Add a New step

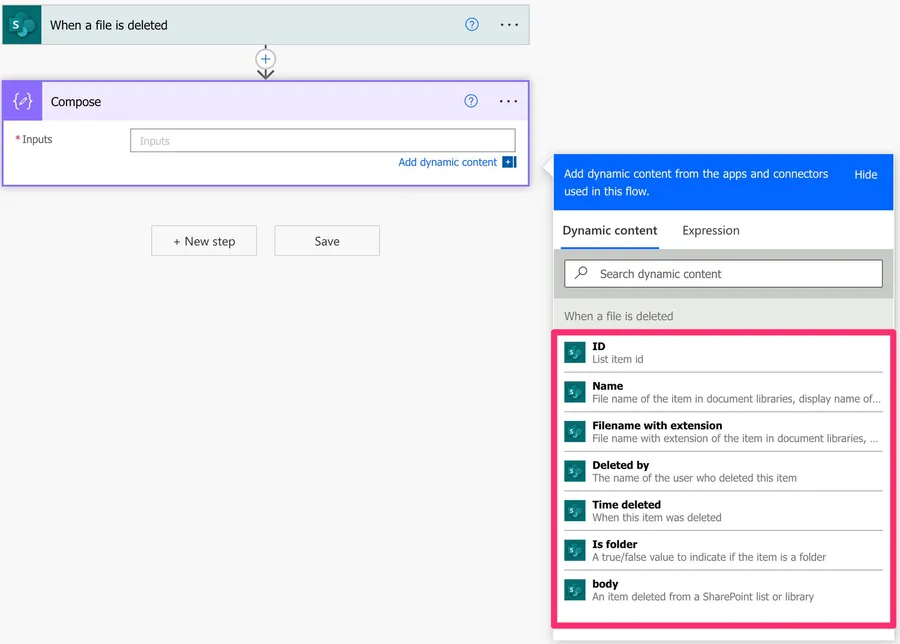[x=204, y=241]
